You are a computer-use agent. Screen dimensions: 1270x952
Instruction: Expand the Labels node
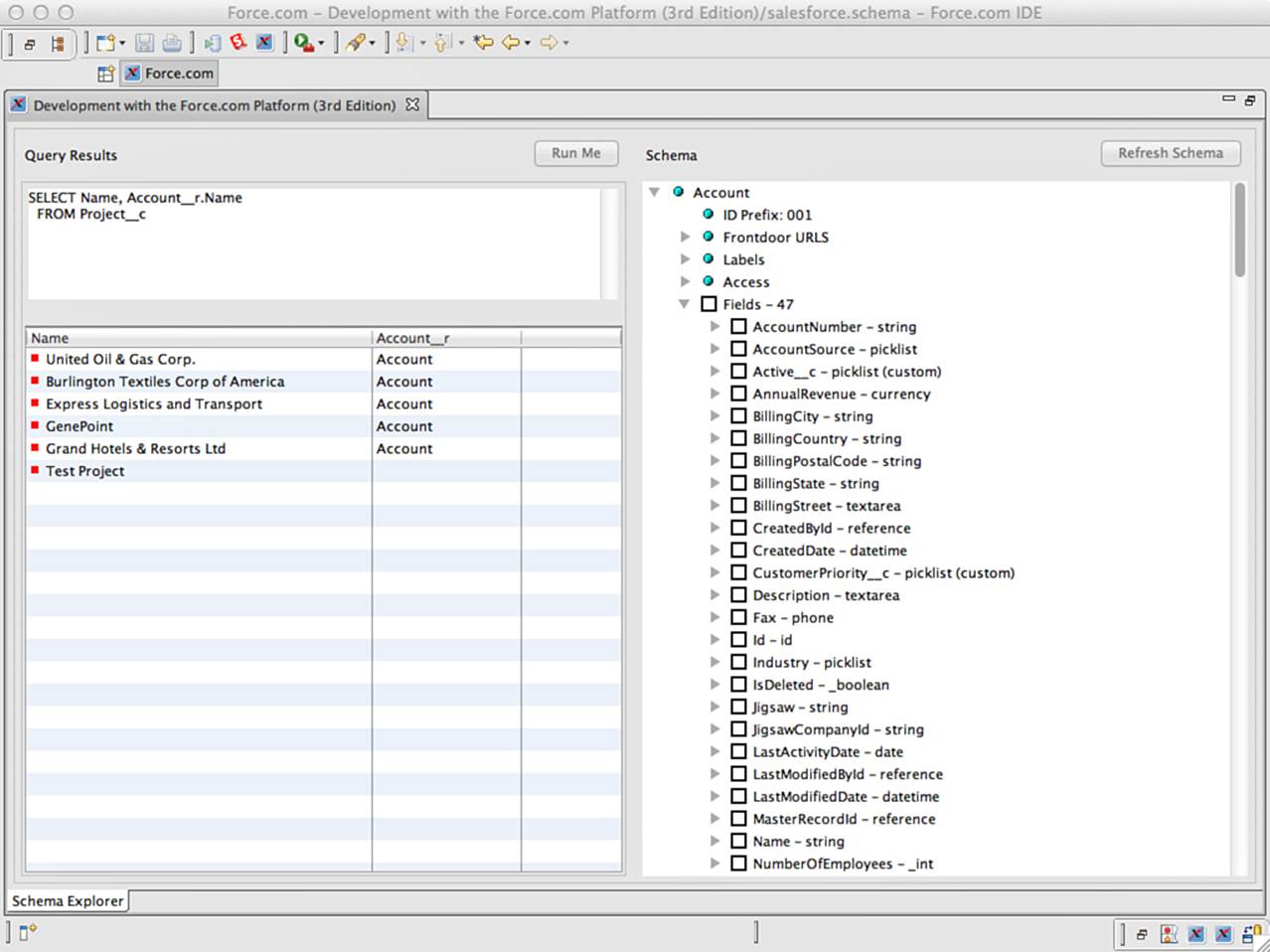tap(685, 259)
